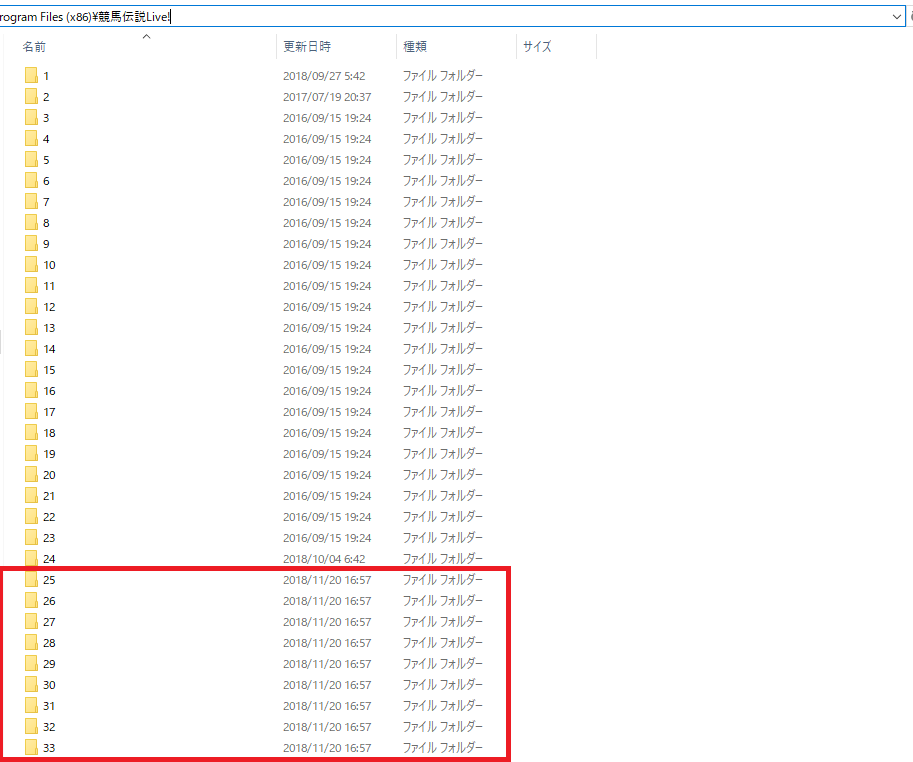The width and height of the screenshot is (913, 762).
Task: Click folder icon next to 12
Action: pyautogui.click(x=31, y=307)
